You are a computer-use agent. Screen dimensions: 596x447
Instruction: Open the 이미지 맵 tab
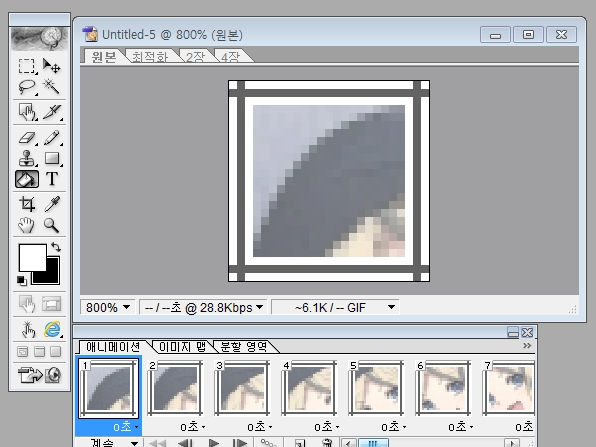182,347
